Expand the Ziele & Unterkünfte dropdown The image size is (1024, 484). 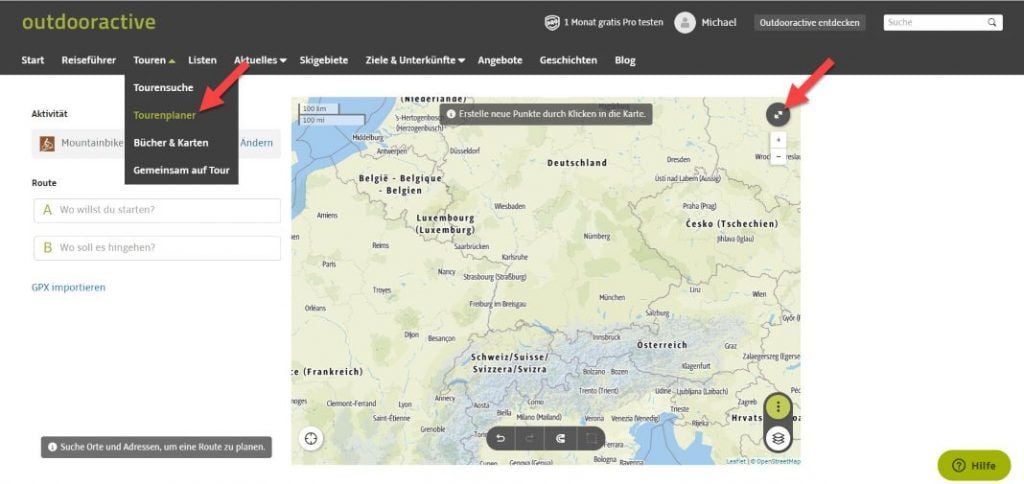tap(415, 60)
